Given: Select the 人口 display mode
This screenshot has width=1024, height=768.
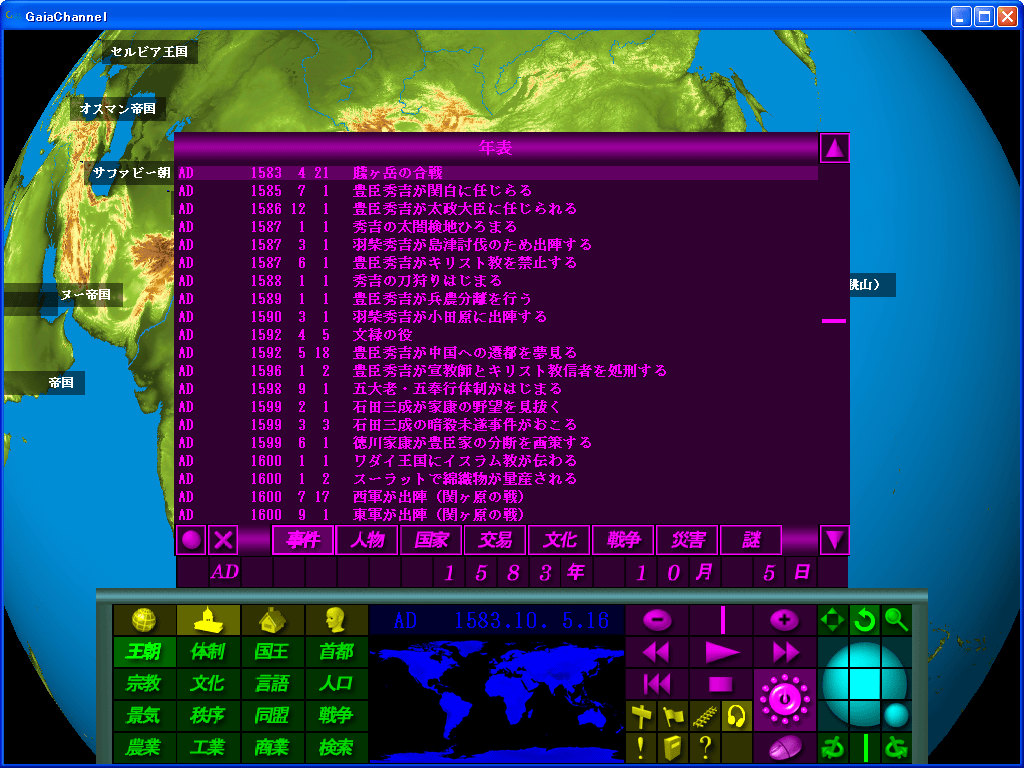Looking at the screenshot, I should click(336, 684).
